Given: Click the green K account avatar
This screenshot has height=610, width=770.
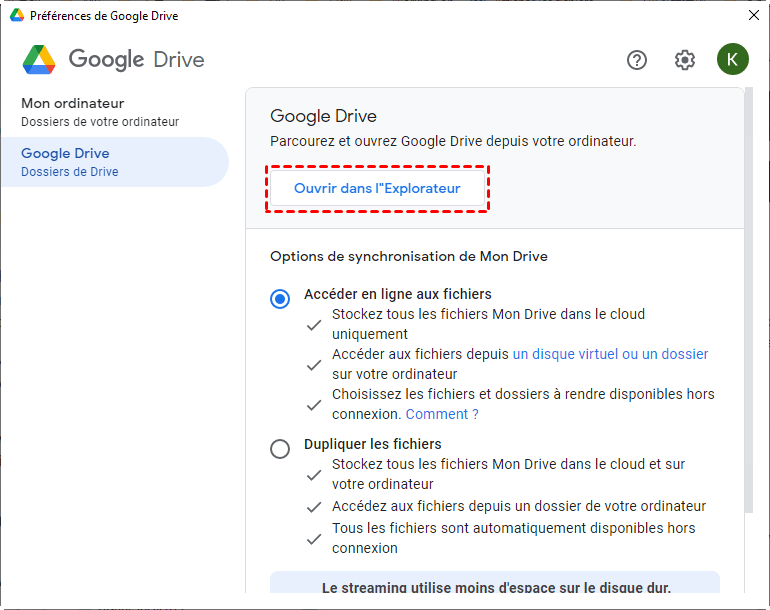Looking at the screenshot, I should 732,60.
